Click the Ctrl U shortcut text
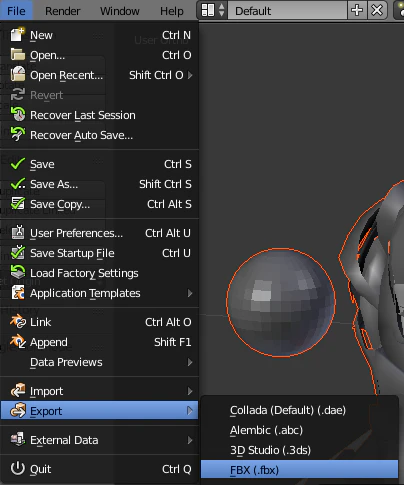The height and width of the screenshot is (485, 404). 176,253
